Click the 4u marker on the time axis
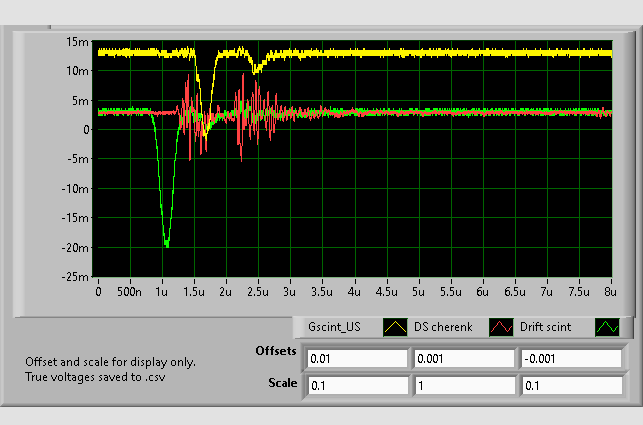The image size is (643, 425). click(354, 292)
